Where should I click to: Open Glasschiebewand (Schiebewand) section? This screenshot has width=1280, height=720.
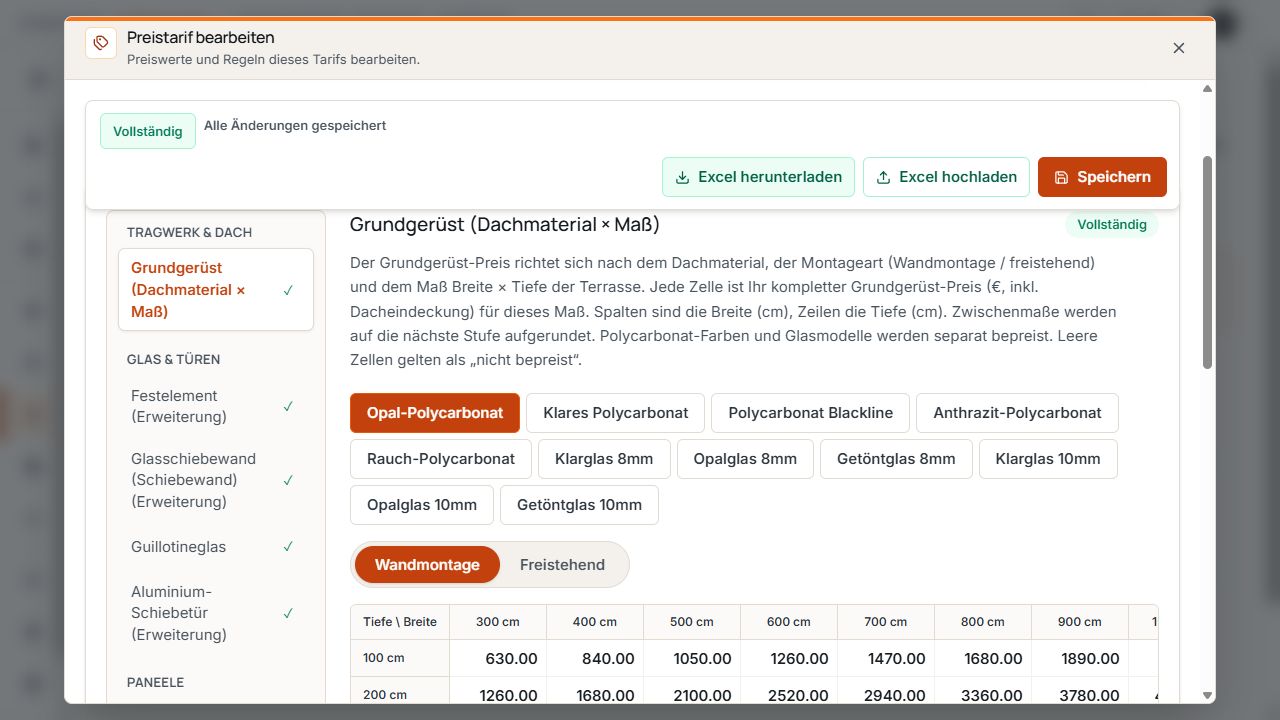point(215,480)
